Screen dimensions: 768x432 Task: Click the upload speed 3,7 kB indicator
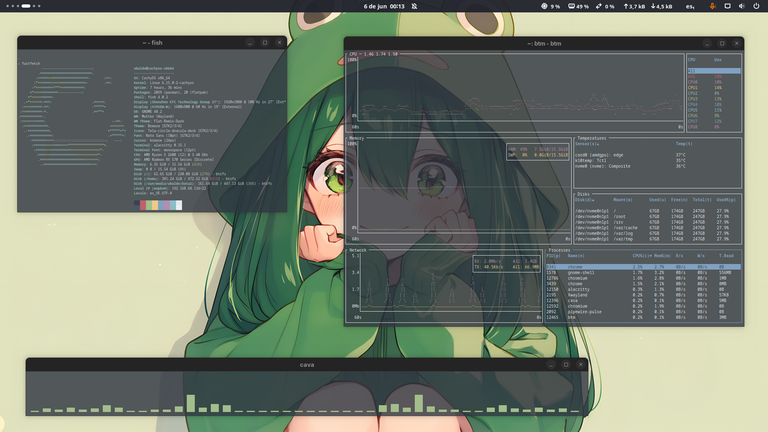pos(634,6)
